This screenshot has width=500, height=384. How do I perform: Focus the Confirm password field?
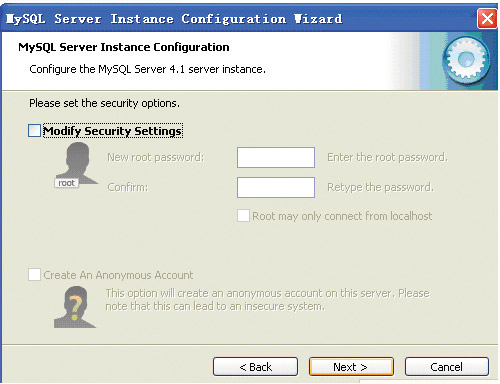pos(276,187)
